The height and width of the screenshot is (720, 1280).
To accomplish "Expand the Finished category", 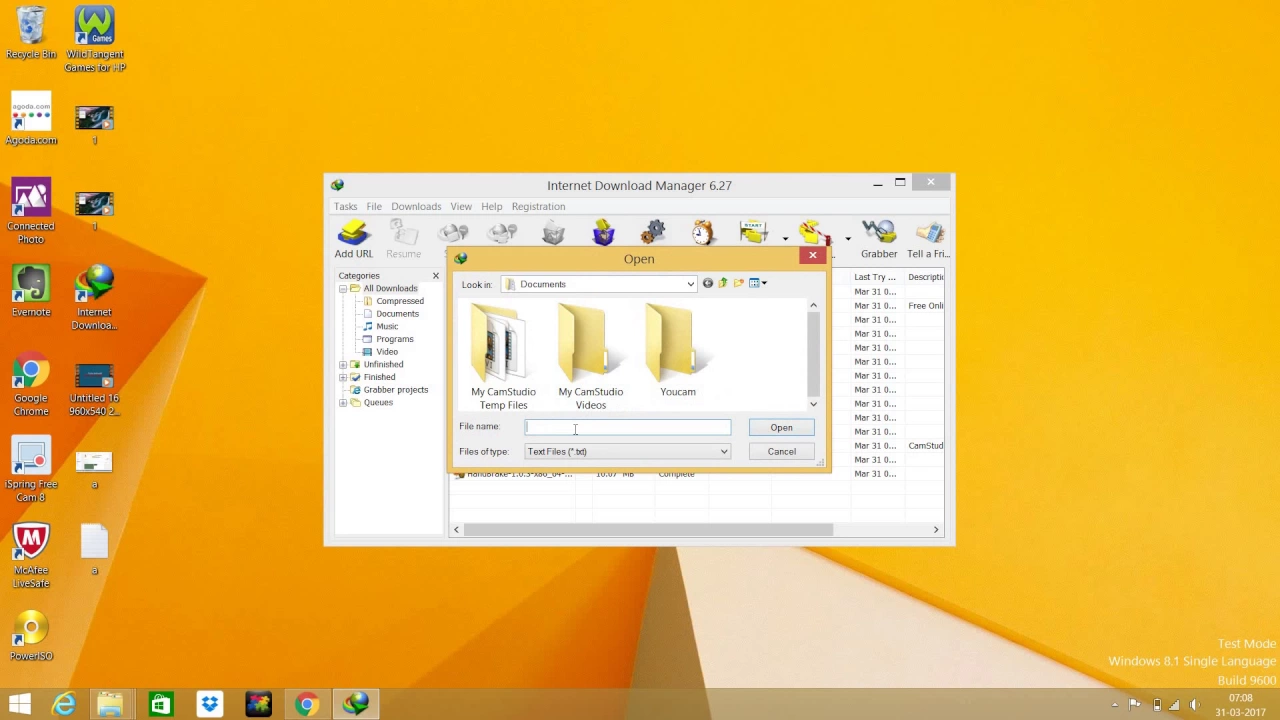I will [343, 378].
